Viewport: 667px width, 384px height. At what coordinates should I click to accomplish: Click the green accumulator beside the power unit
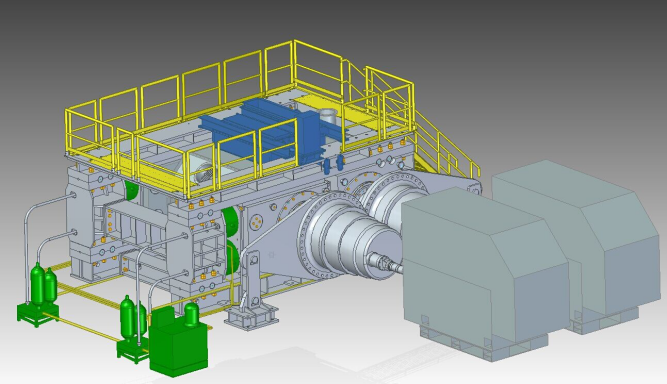click(x=191, y=314)
